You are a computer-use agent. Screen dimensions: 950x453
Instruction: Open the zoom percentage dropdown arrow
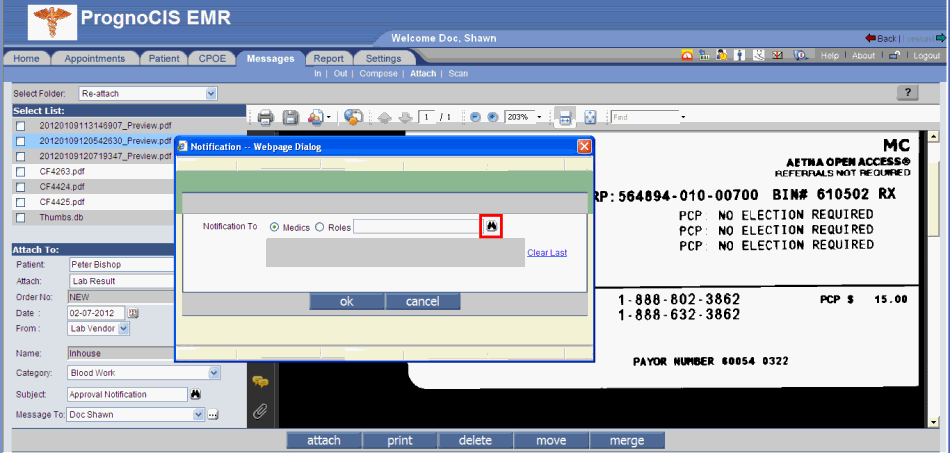[539, 117]
